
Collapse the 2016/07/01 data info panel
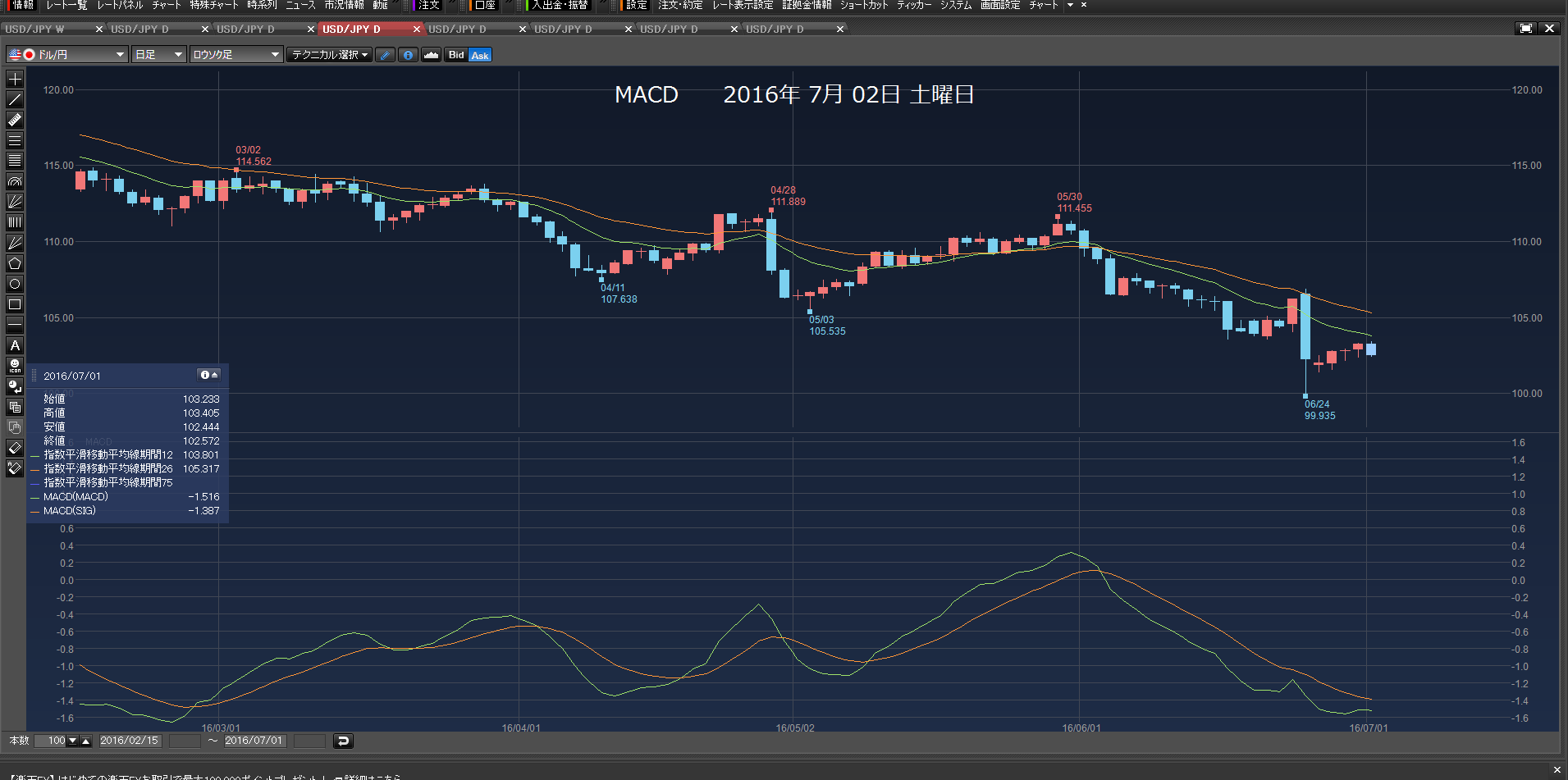(209, 375)
